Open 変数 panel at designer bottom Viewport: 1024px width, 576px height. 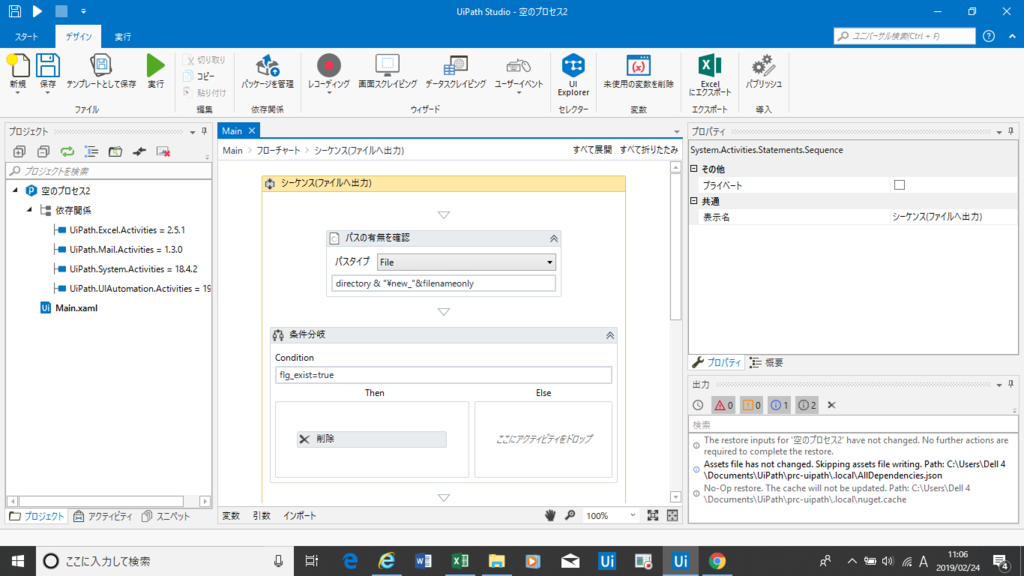coord(231,515)
